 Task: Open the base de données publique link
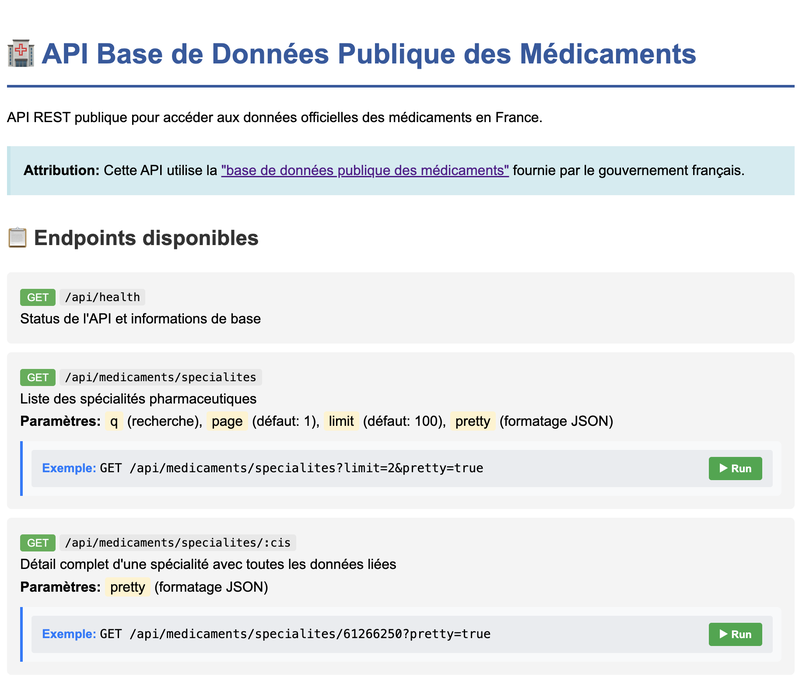coord(365,170)
